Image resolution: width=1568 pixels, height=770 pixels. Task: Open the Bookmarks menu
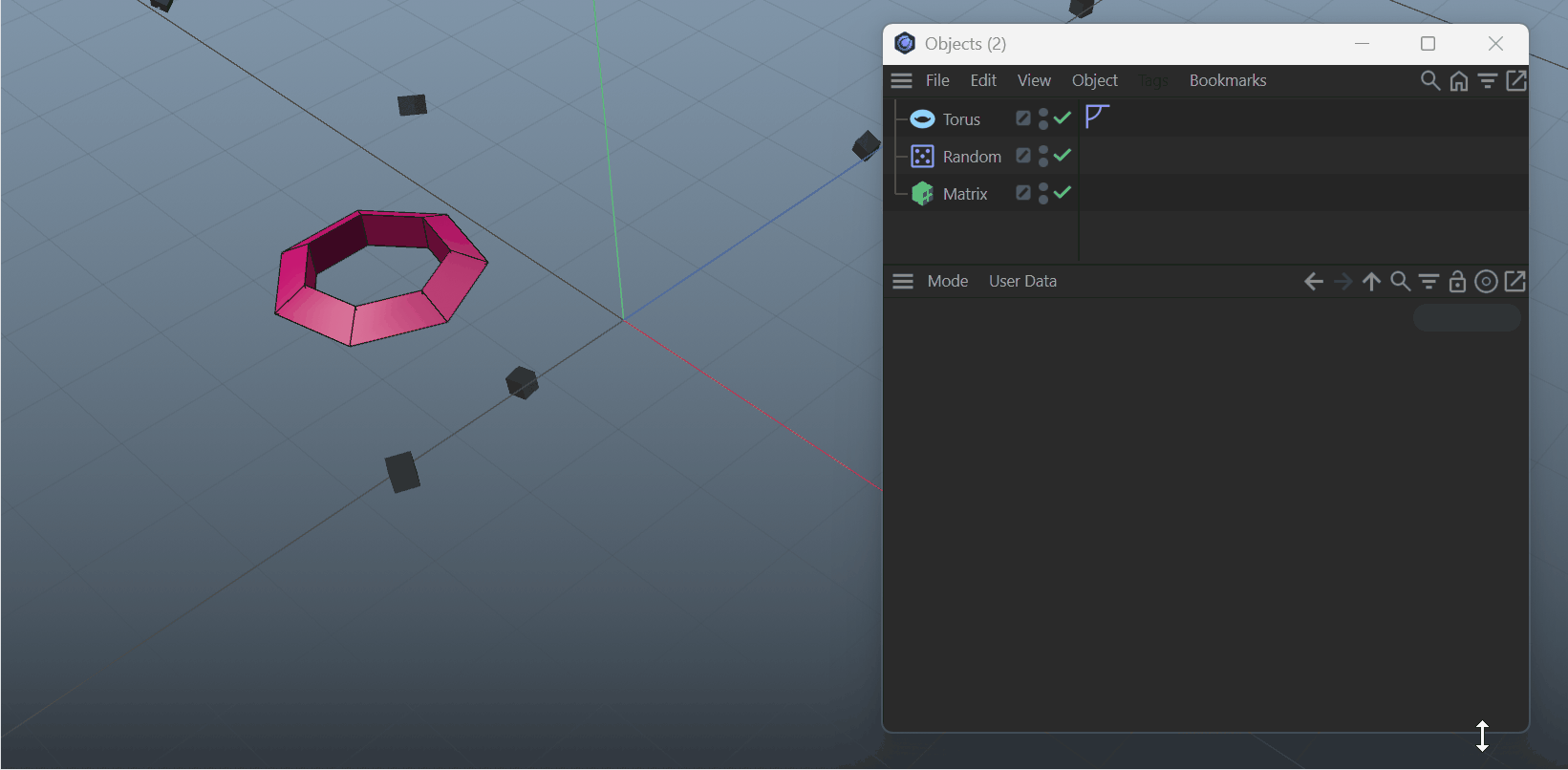click(x=1227, y=81)
